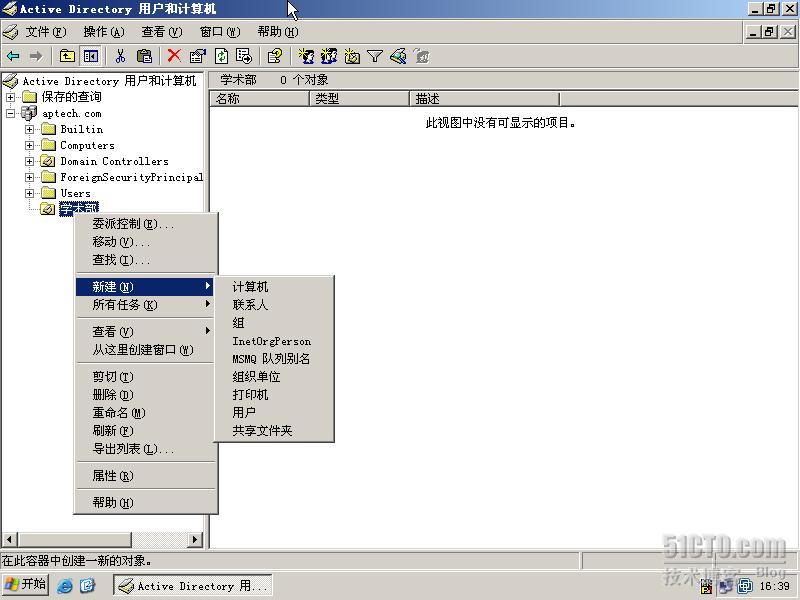Image resolution: width=800 pixels, height=600 pixels.
Task: Open the 查看(V) submenu in context menu
Action: point(145,332)
